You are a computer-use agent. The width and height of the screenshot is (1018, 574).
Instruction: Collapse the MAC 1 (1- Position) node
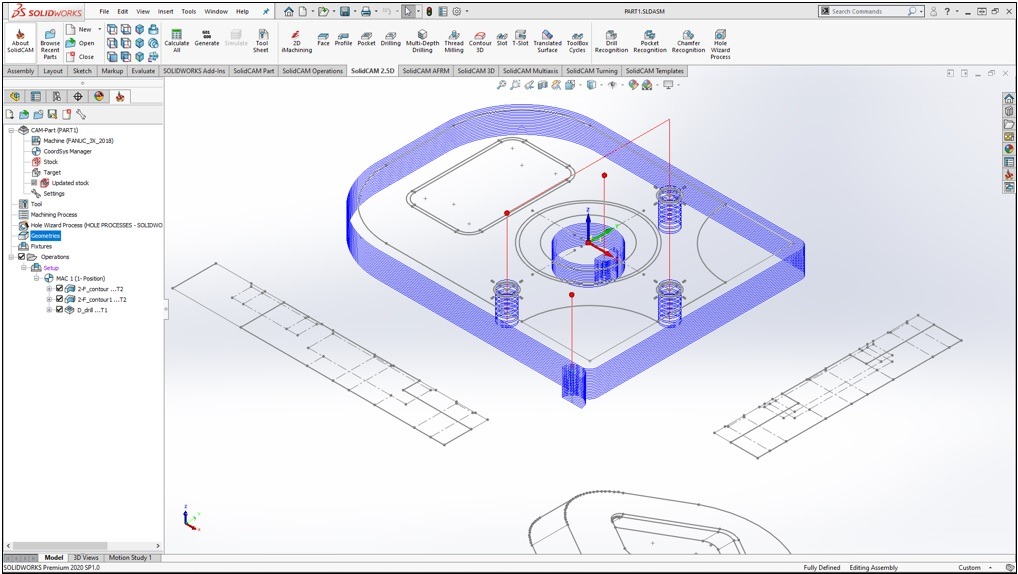pos(37,278)
